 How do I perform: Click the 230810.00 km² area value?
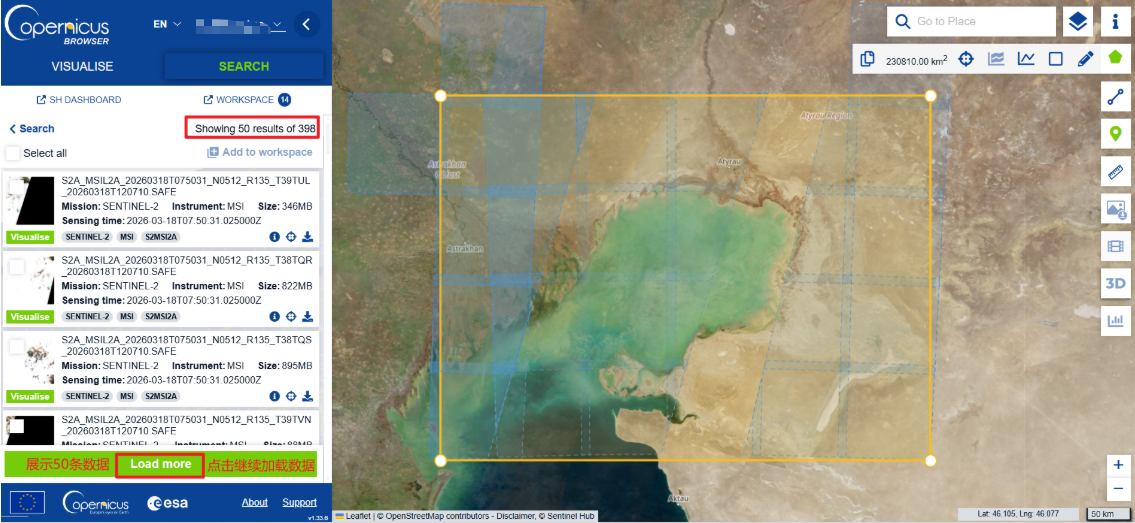[916, 61]
